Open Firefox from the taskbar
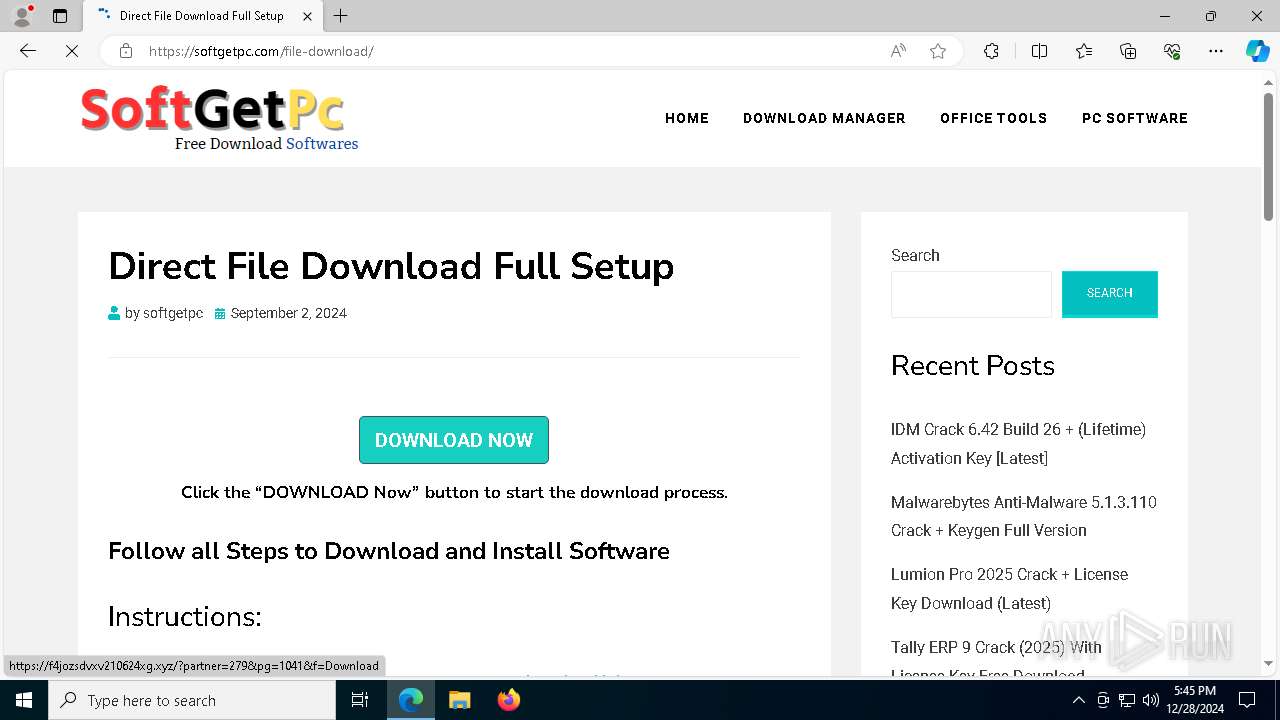The width and height of the screenshot is (1280, 720). click(508, 700)
